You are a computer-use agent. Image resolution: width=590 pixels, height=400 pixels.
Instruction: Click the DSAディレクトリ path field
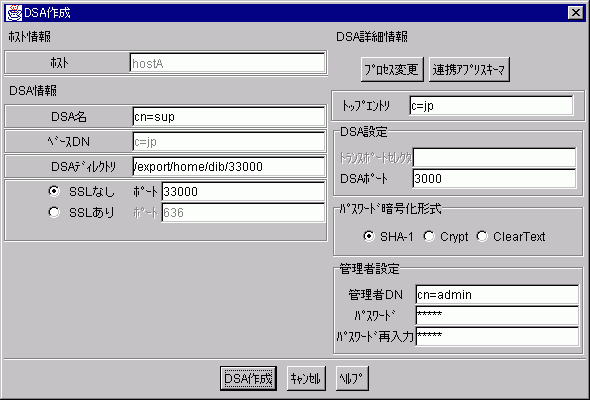(x=229, y=167)
